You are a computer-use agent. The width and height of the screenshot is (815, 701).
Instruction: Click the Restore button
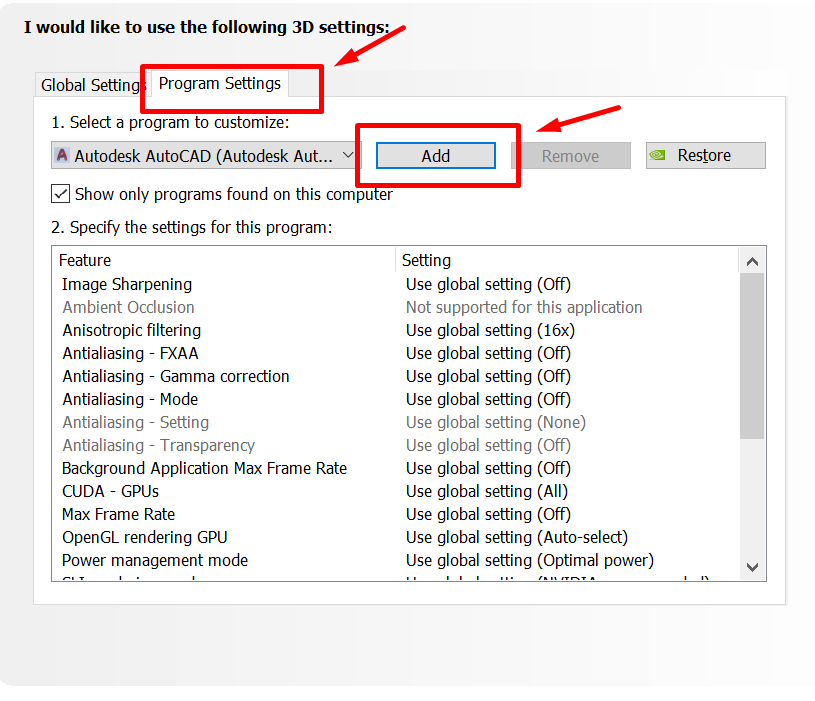pyautogui.click(x=705, y=155)
